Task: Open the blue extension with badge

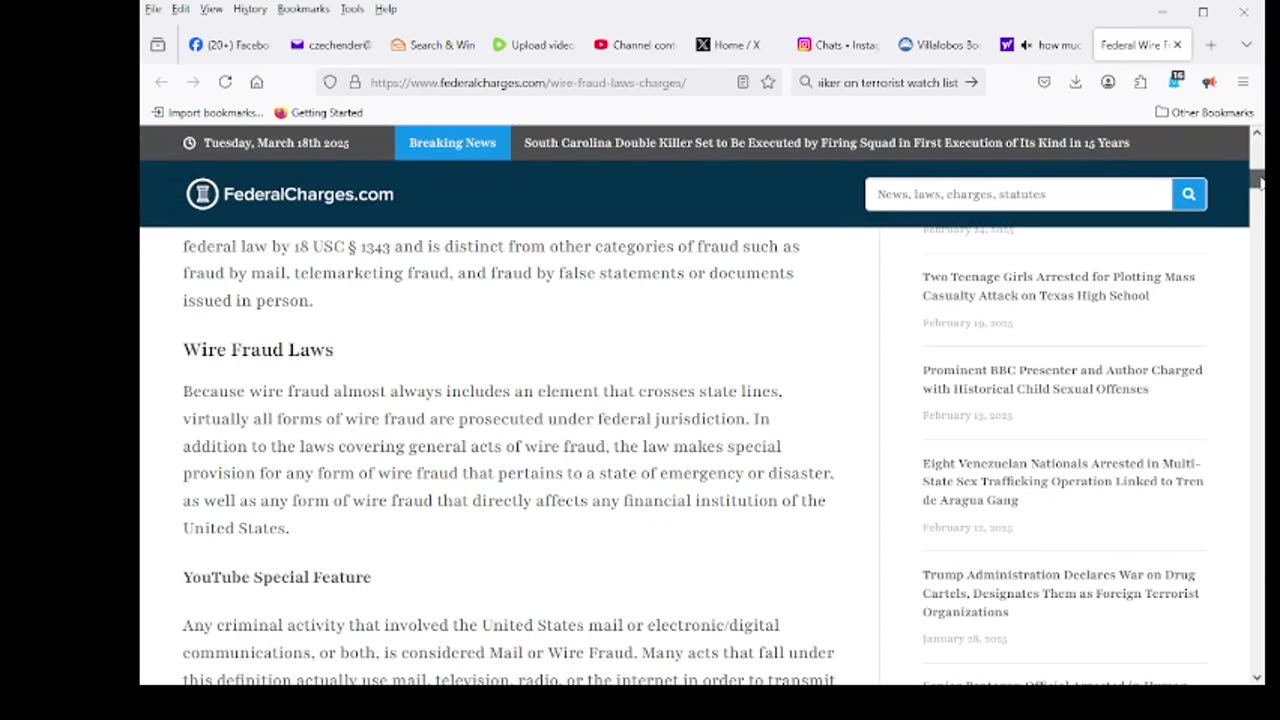Action: click(x=1176, y=80)
